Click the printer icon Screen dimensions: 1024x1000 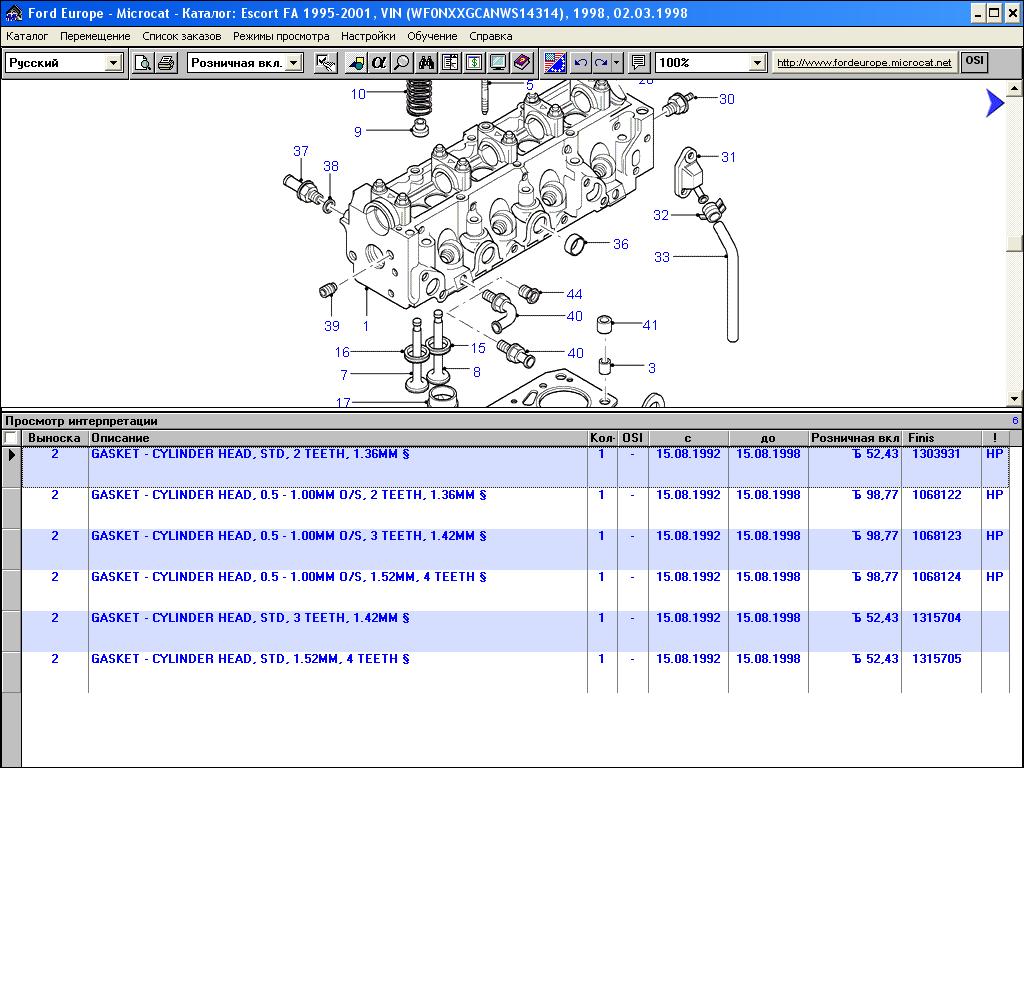point(166,63)
